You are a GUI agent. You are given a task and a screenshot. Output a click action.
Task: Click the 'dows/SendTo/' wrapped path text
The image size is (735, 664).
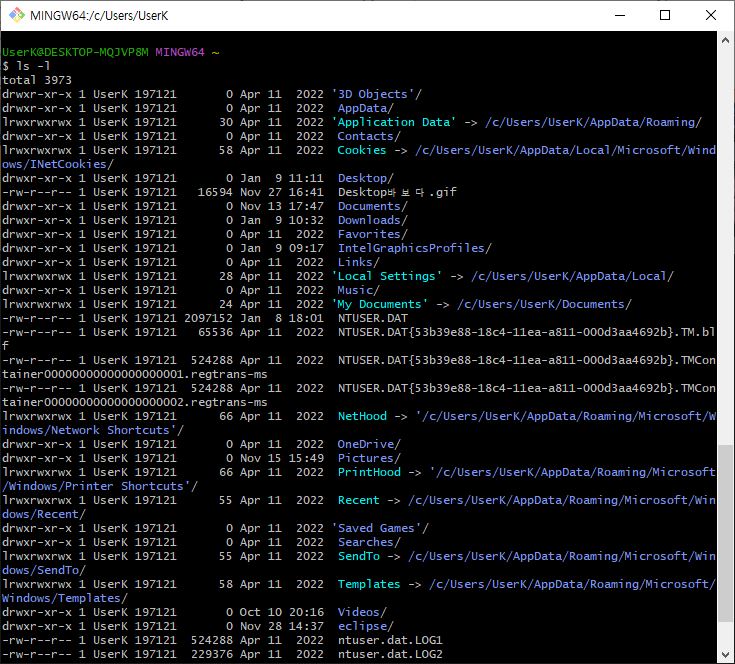pos(44,570)
